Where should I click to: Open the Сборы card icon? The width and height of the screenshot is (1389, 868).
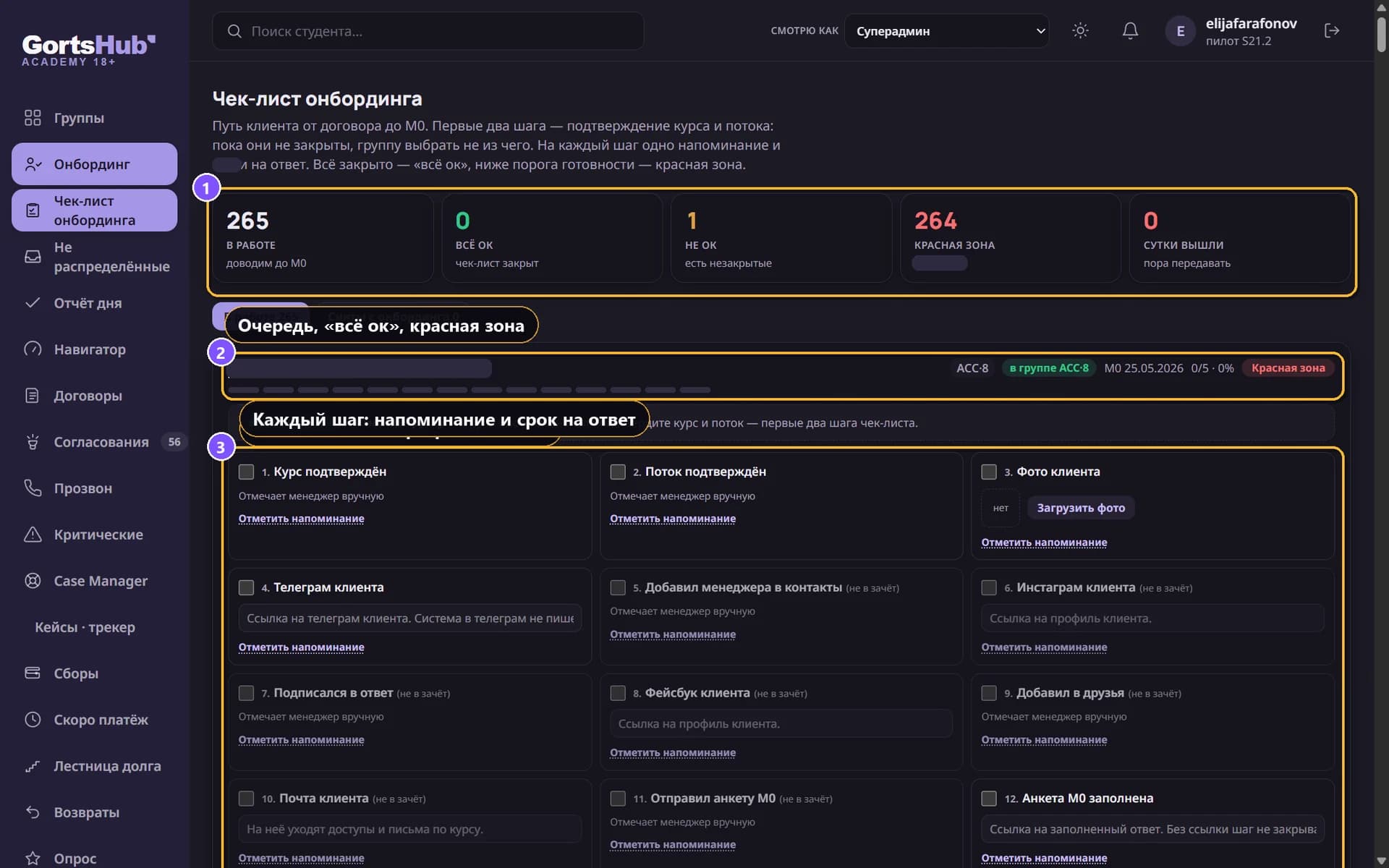coord(33,673)
